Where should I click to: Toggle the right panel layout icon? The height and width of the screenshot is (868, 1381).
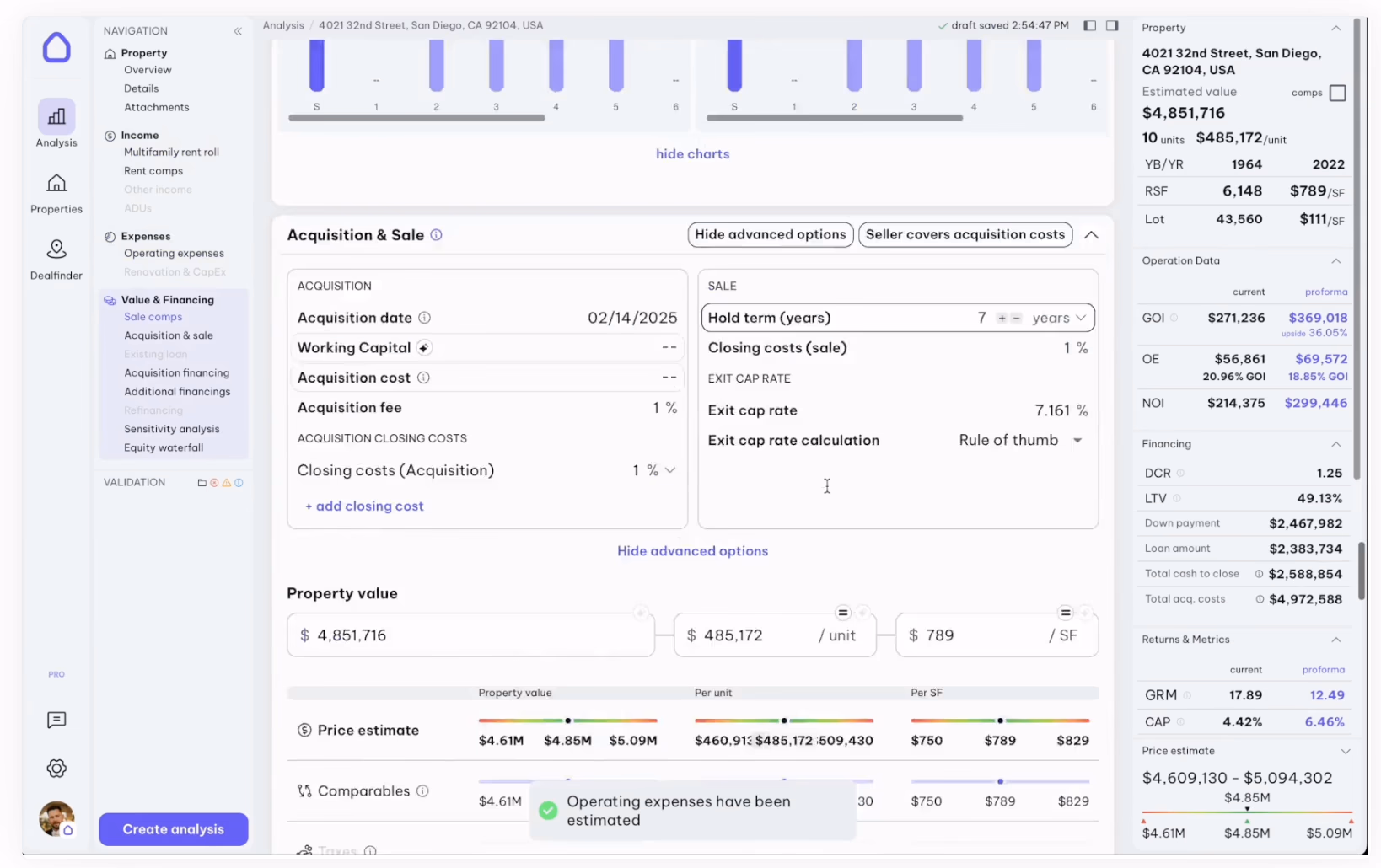tap(1112, 25)
